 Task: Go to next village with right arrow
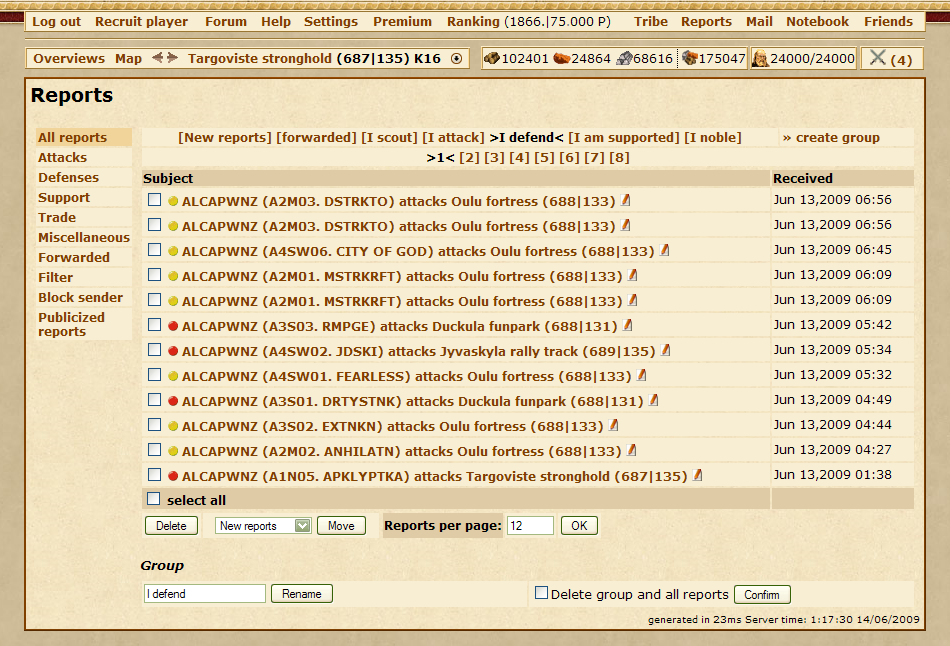pyautogui.click(x=172, y=58)
